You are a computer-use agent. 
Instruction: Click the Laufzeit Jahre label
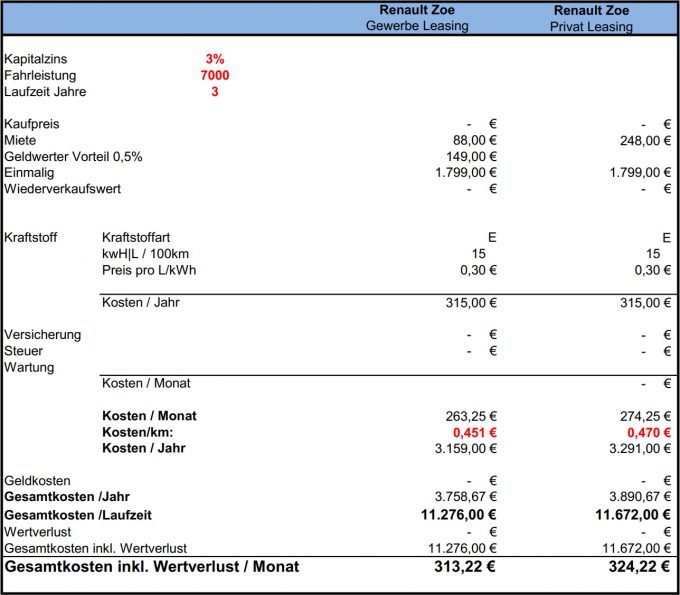click(x=45, y=92)
